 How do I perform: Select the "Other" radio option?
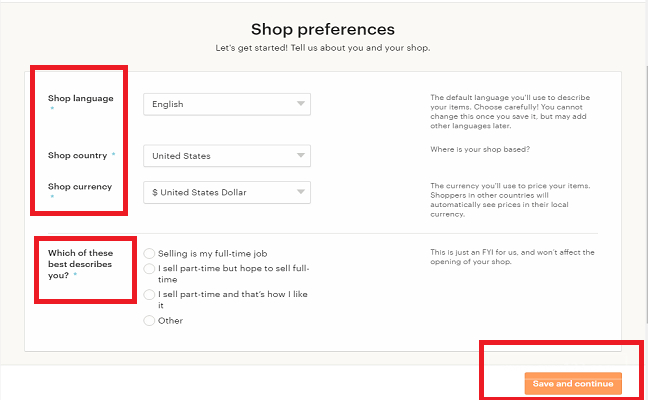pos(150,321)
